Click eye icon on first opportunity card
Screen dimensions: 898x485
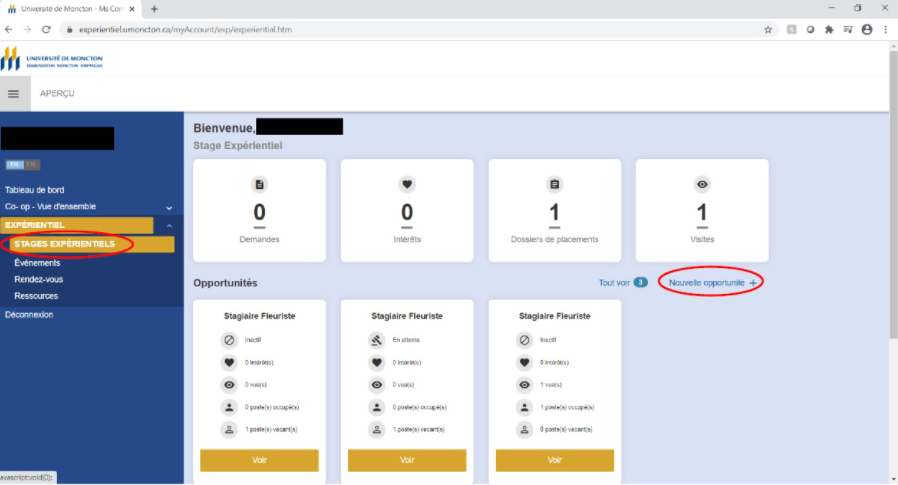point(229,385)
